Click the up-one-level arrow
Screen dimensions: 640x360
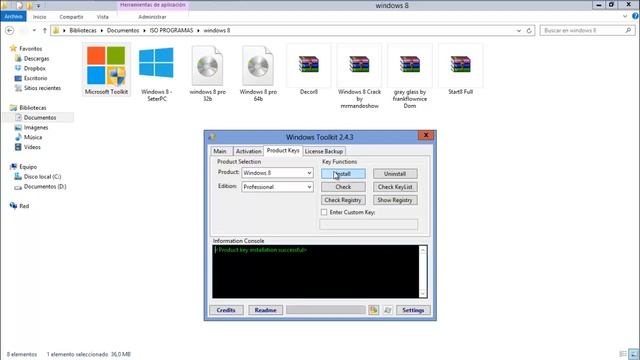[x=45, y=30]
